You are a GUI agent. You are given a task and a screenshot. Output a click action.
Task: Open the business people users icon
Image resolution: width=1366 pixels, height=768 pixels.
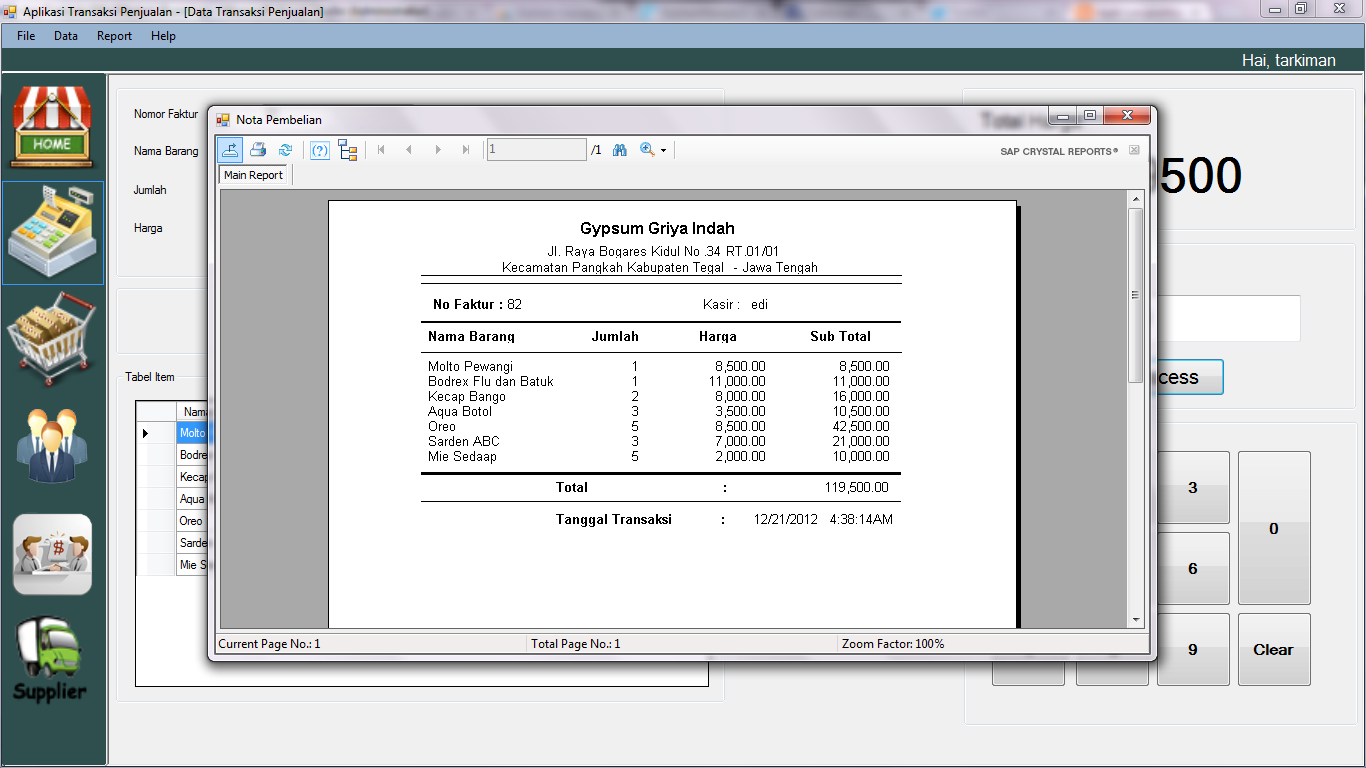point(52,444)
